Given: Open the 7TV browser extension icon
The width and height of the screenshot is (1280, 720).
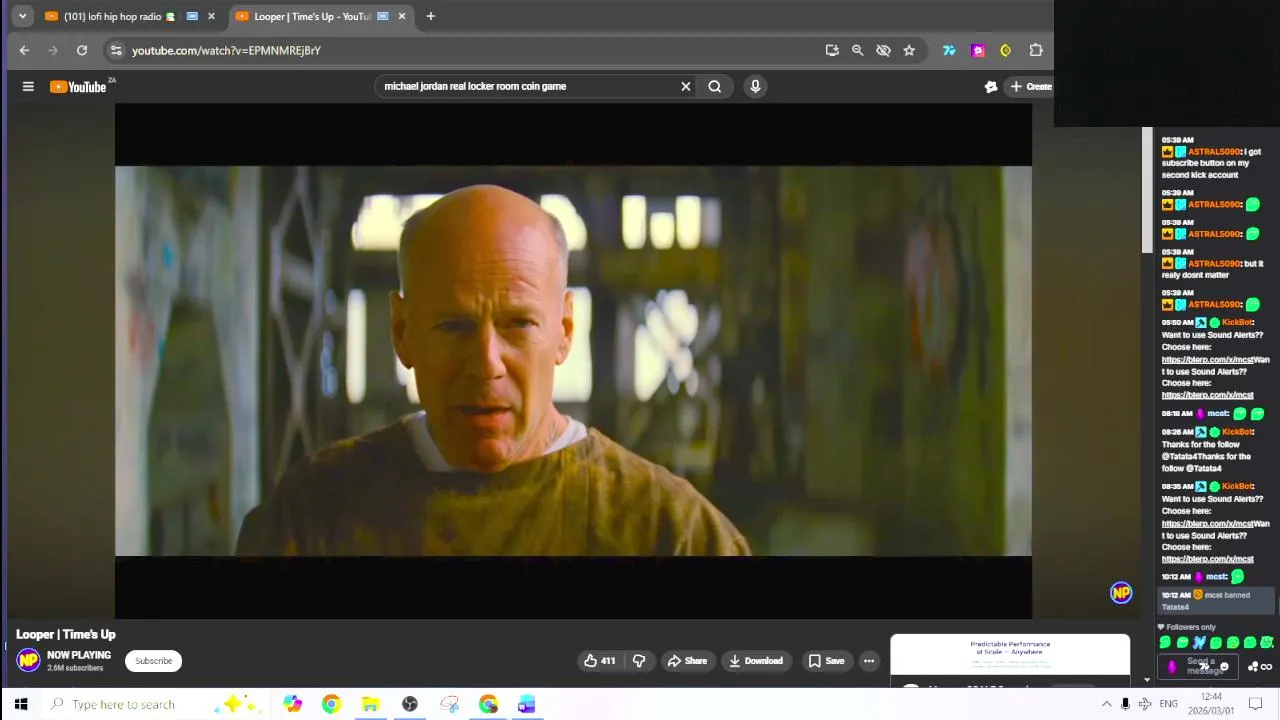Looking at the screenshot, I should 949,50.
